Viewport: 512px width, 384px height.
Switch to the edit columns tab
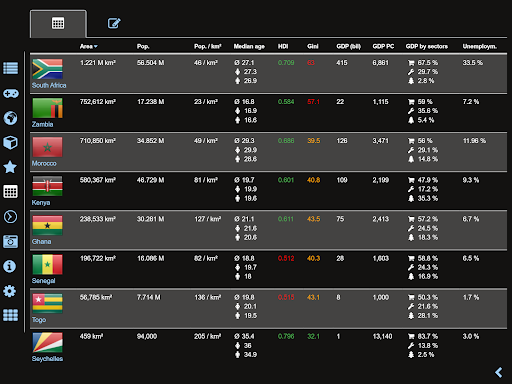point(114,23)
